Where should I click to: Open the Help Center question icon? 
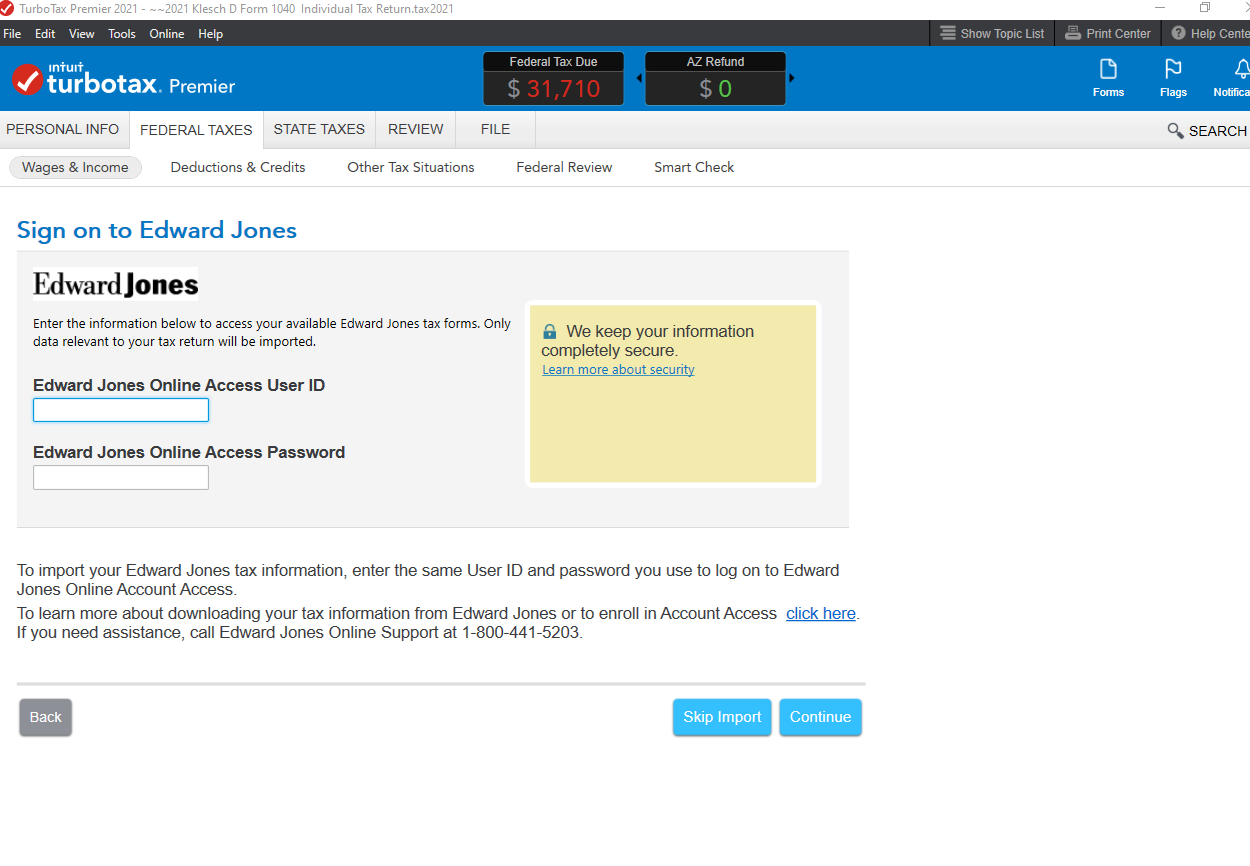coord(1178,33)
